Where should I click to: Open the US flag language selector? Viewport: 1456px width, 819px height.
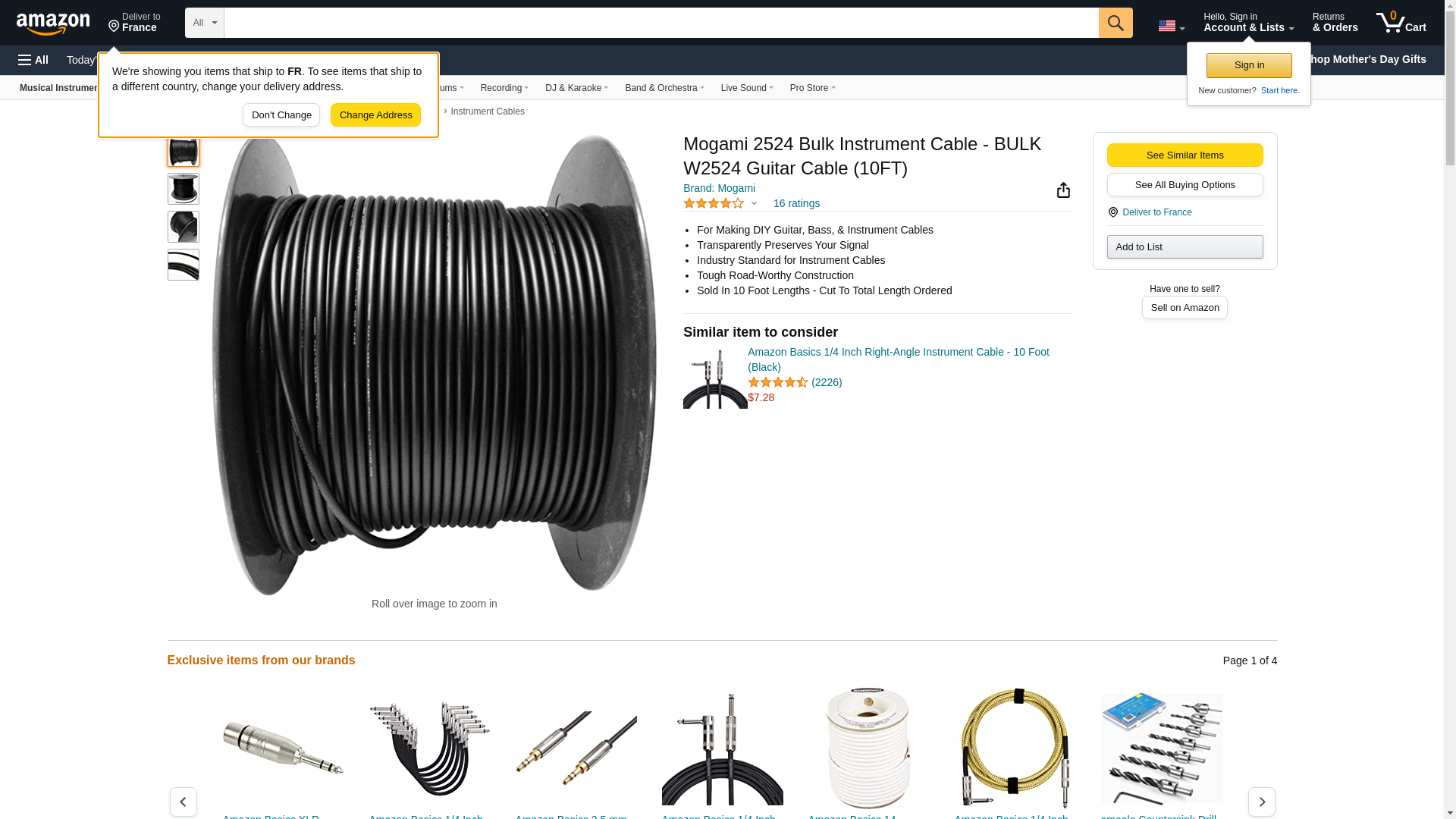click(1171, 26)
